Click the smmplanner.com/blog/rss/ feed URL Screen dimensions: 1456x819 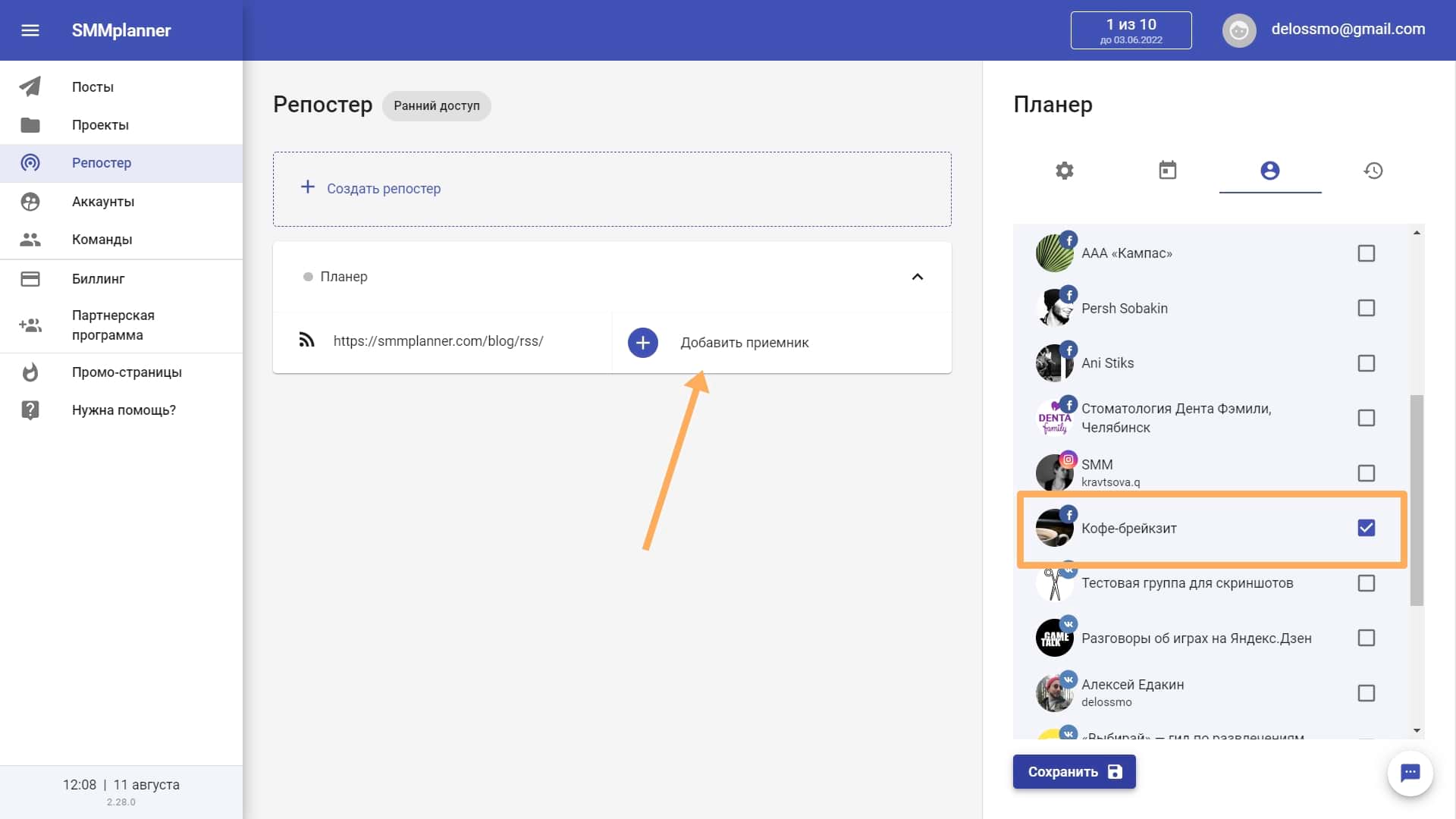point(438,341)
